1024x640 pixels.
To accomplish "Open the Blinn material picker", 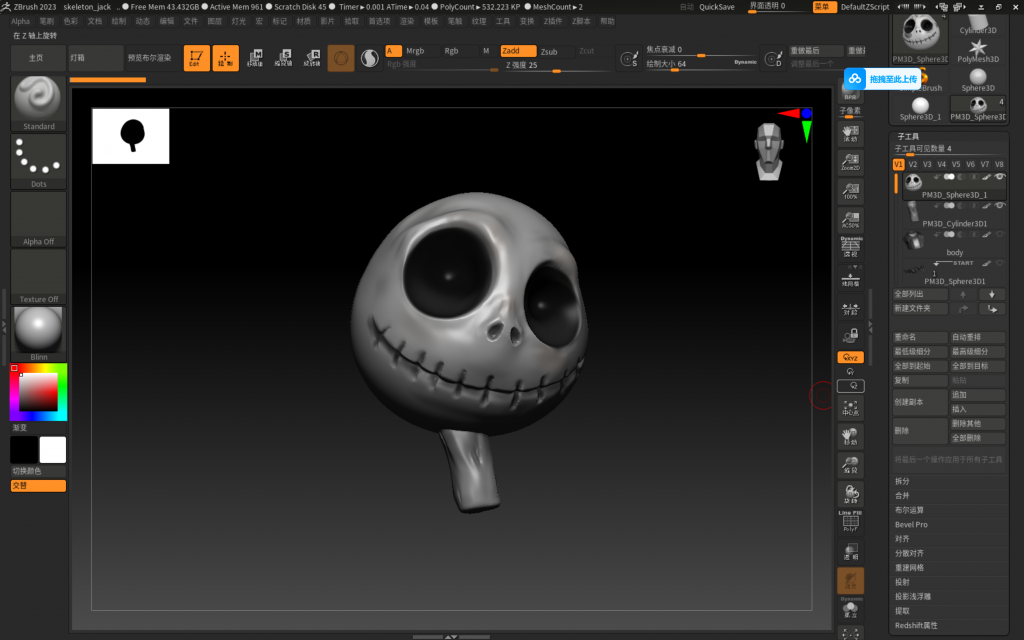I will 39,333.
